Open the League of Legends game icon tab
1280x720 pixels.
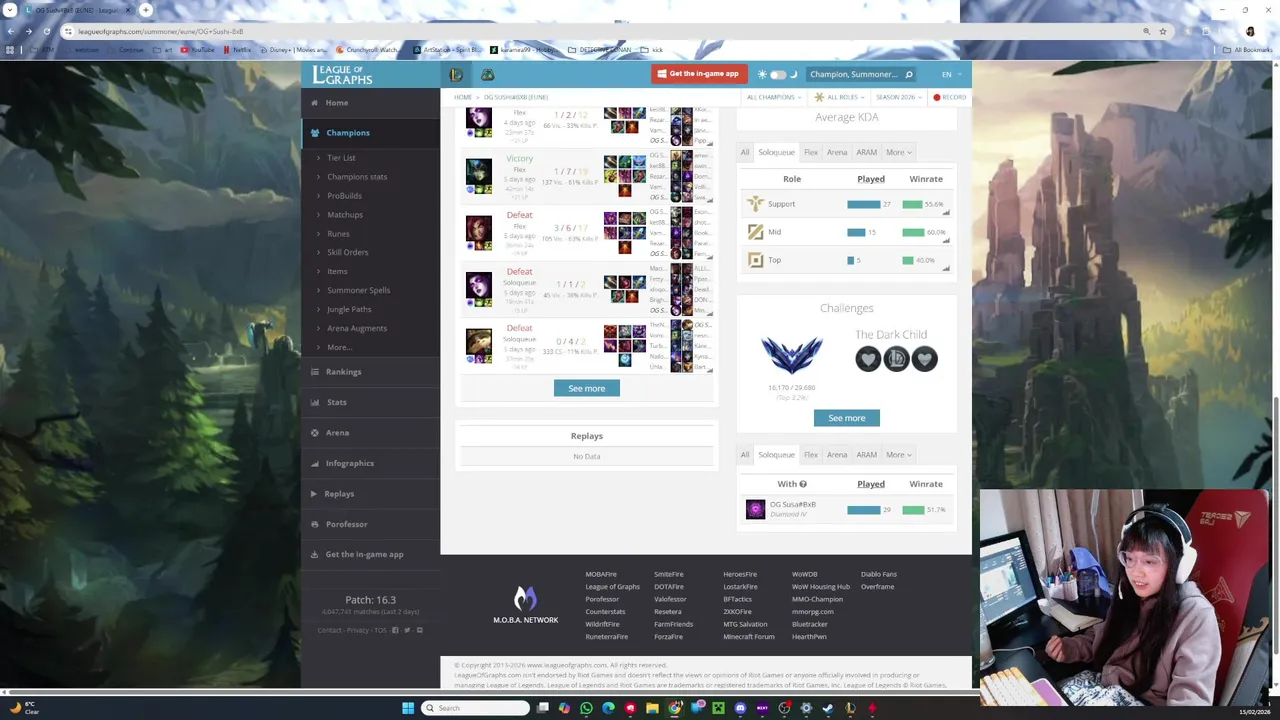click(456, 75)
